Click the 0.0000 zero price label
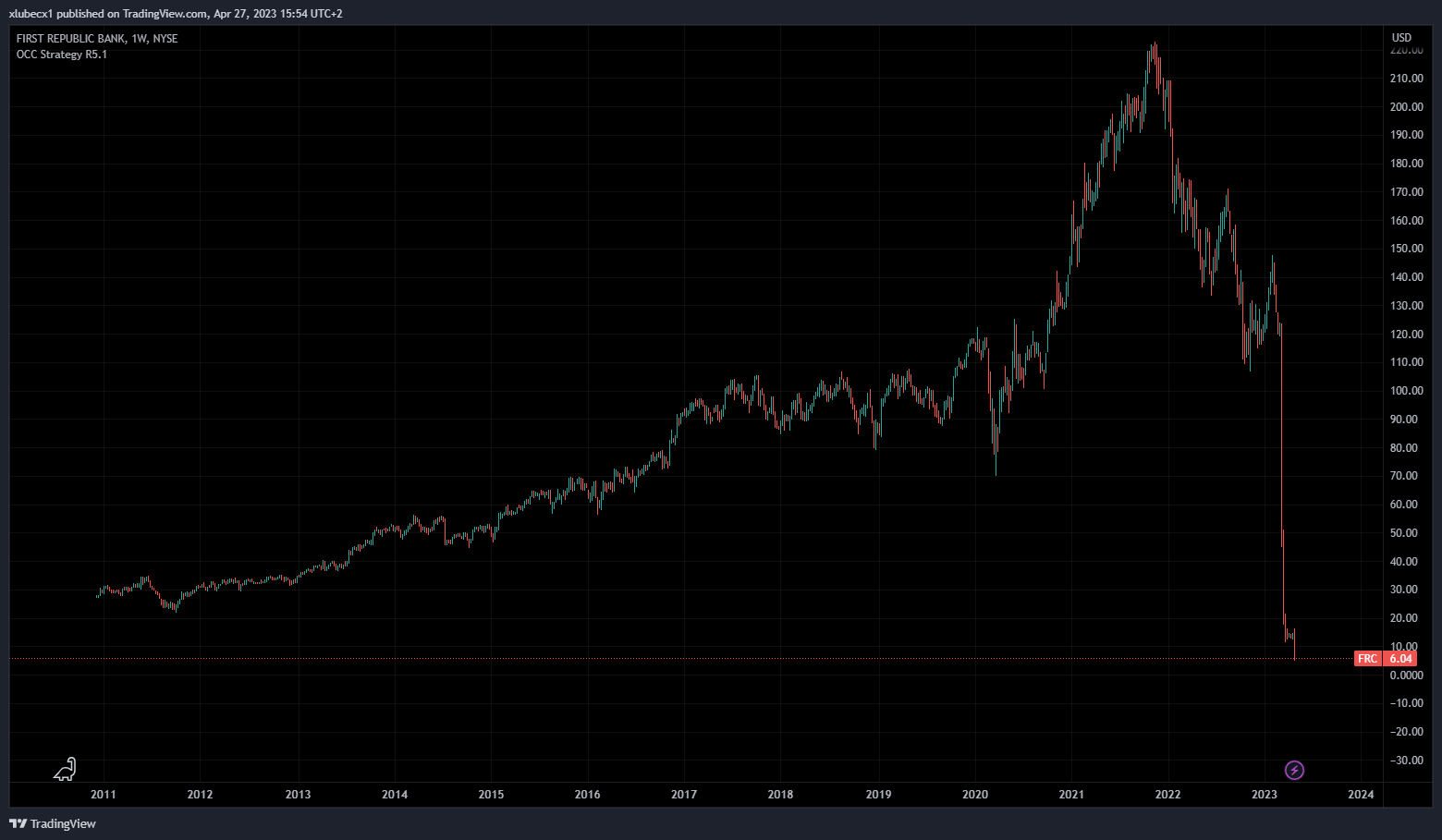This screenshot has width=1442, height=840. pyautogui.click(x=1406, y=676)
